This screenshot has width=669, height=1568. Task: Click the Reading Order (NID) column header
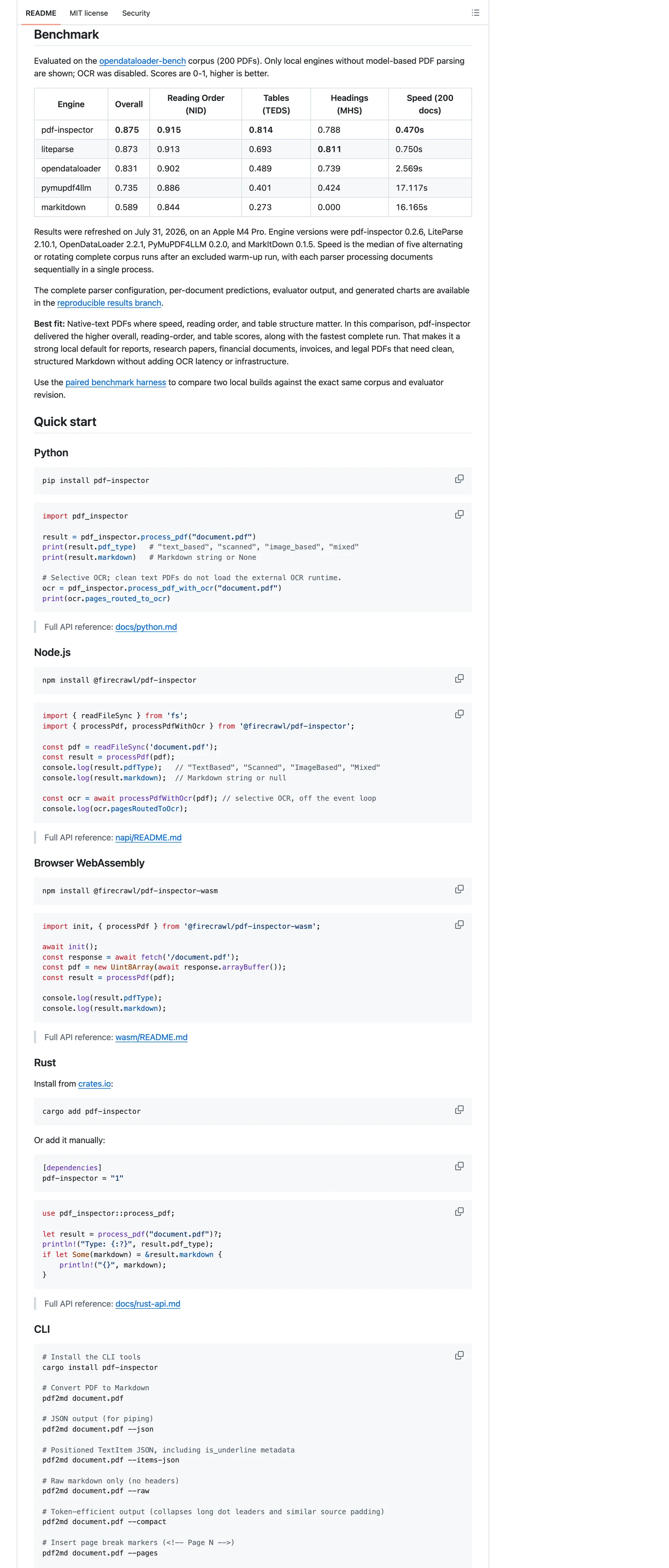tap(196, 104)
